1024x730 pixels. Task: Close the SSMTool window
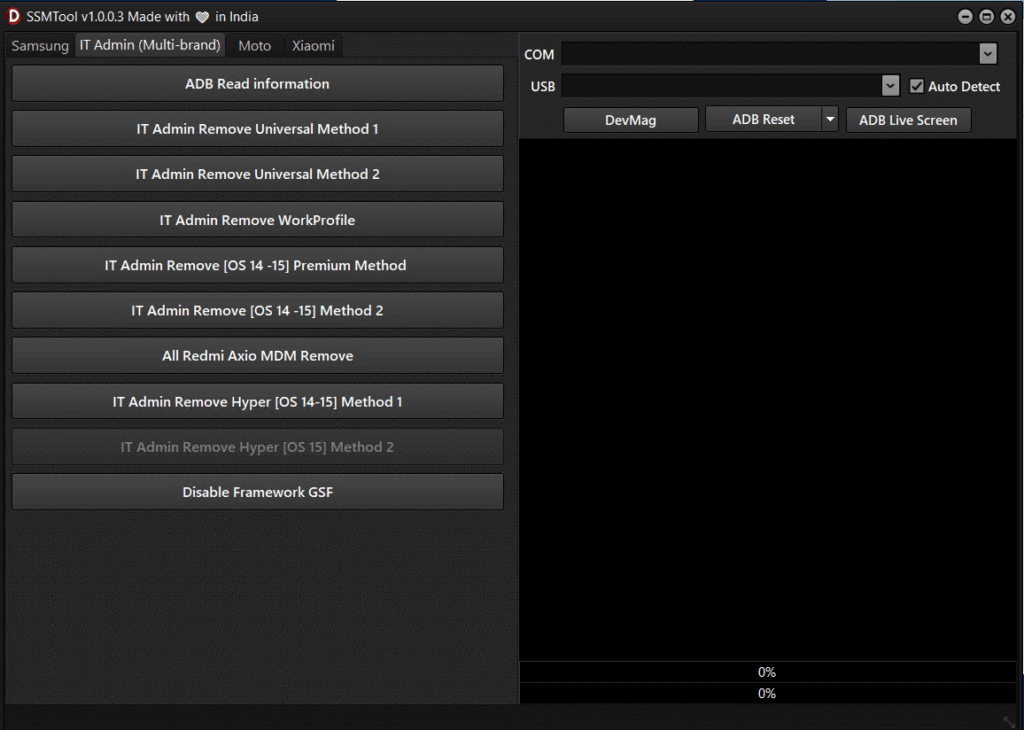(1007, 17)
